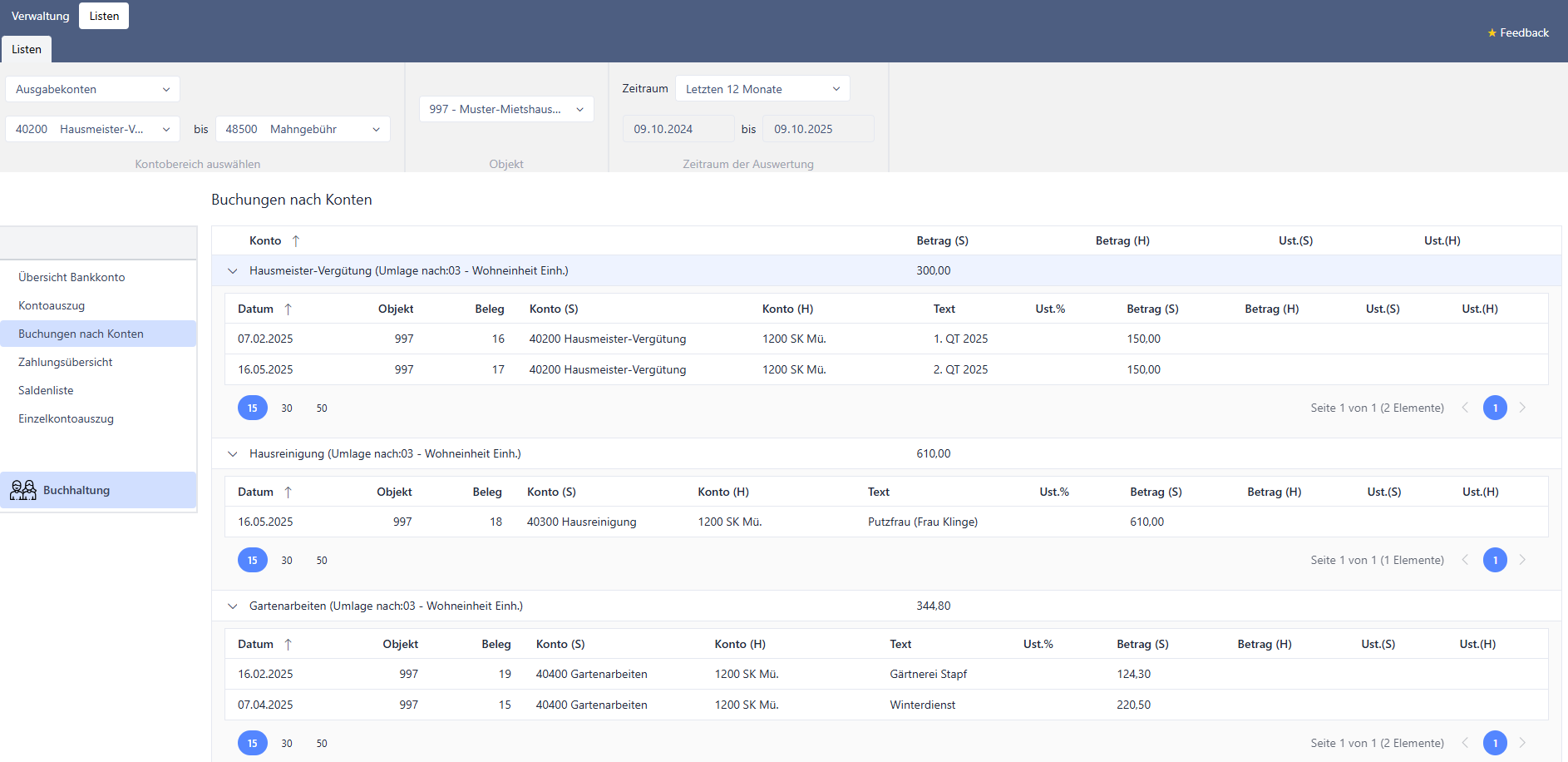This screenshot has width=1568, height=762.
Task: Go to previous page in Hausreinigung table
Action: point(1465,560)
